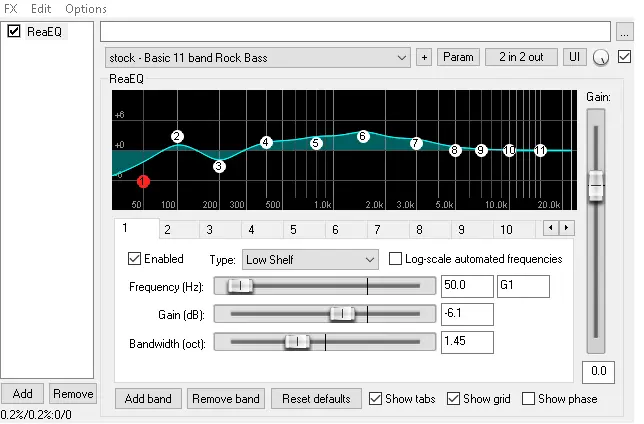
Task: Open the band Type dropdown Low Shelf
Action: pyautogui.click(x=309, y=259)
